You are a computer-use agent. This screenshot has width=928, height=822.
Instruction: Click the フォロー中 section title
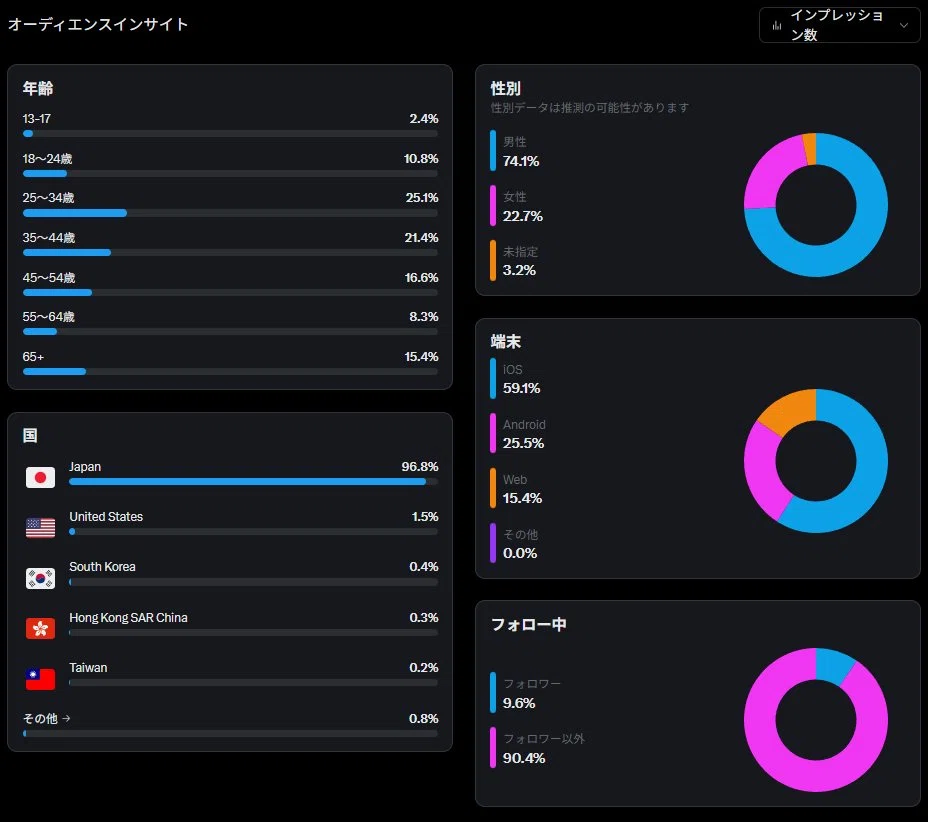pyautogui.click(x=529, y=624)
